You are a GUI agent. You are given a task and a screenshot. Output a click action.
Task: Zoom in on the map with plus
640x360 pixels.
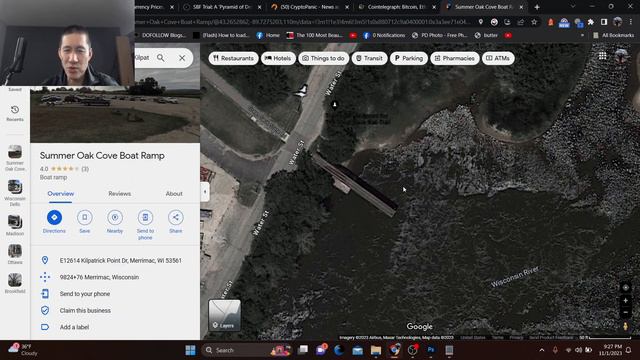pos(625,300)
